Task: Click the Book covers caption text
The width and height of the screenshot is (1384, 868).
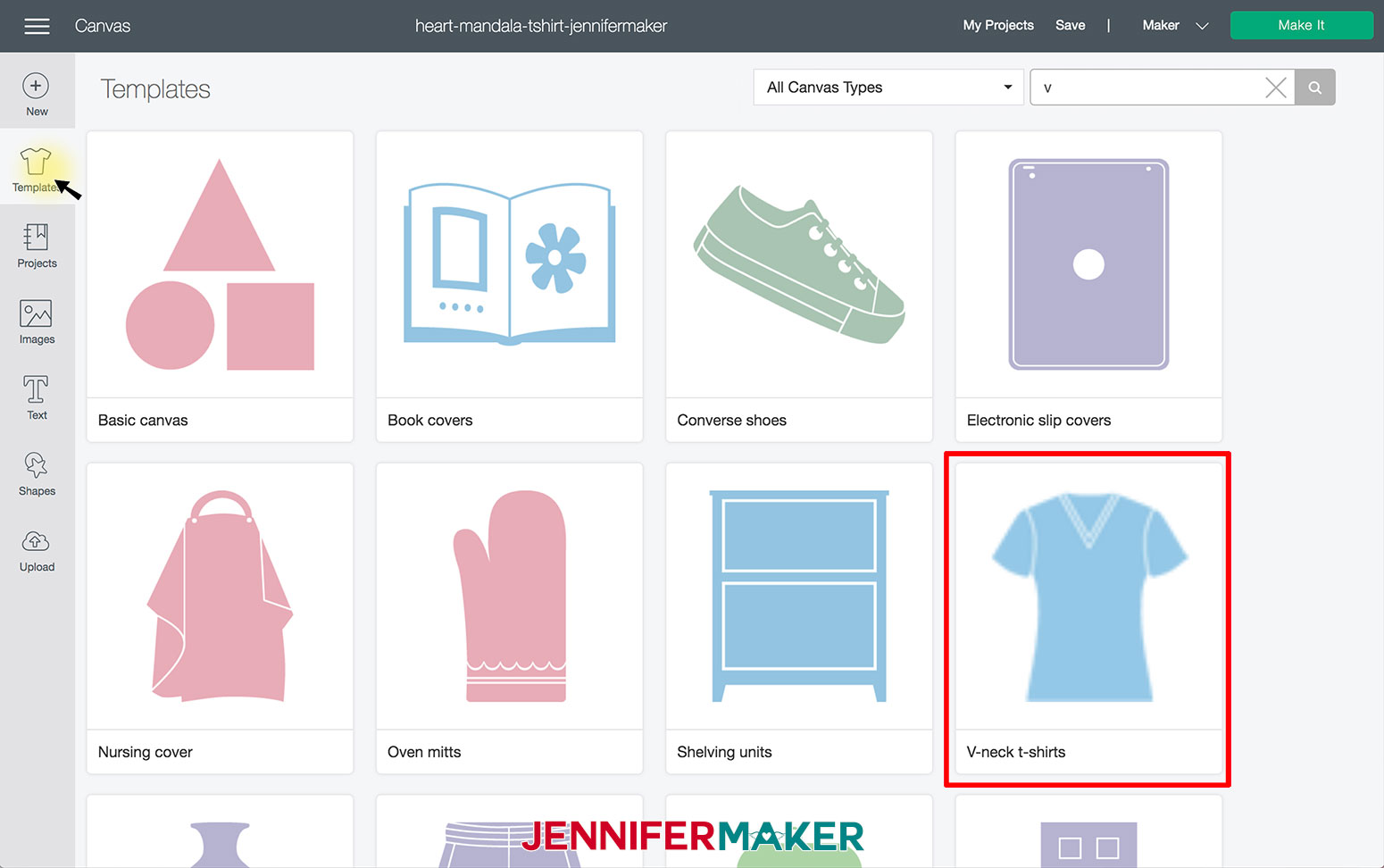Action: 430,421
